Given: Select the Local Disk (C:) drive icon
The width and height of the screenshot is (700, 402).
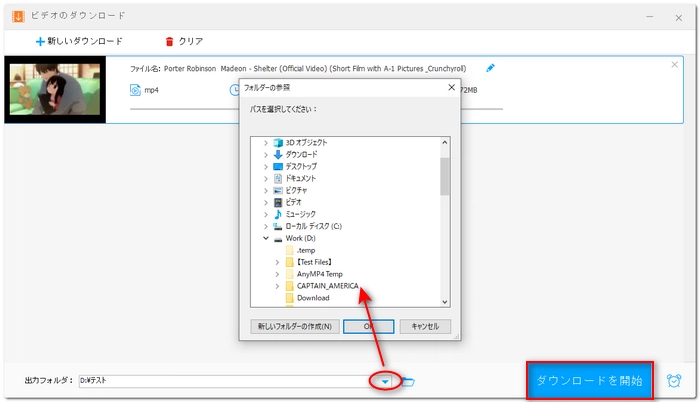Looking at the screenshot, I should pyautogui.click(x=278, y=226).
